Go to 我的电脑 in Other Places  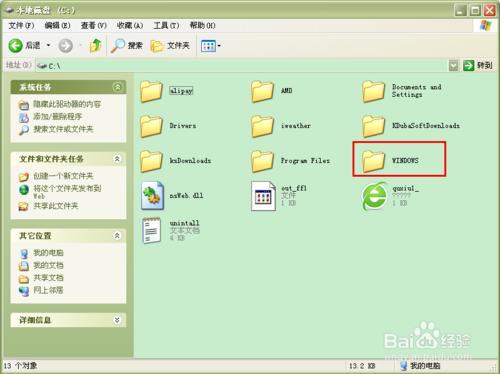pos(48,253)
